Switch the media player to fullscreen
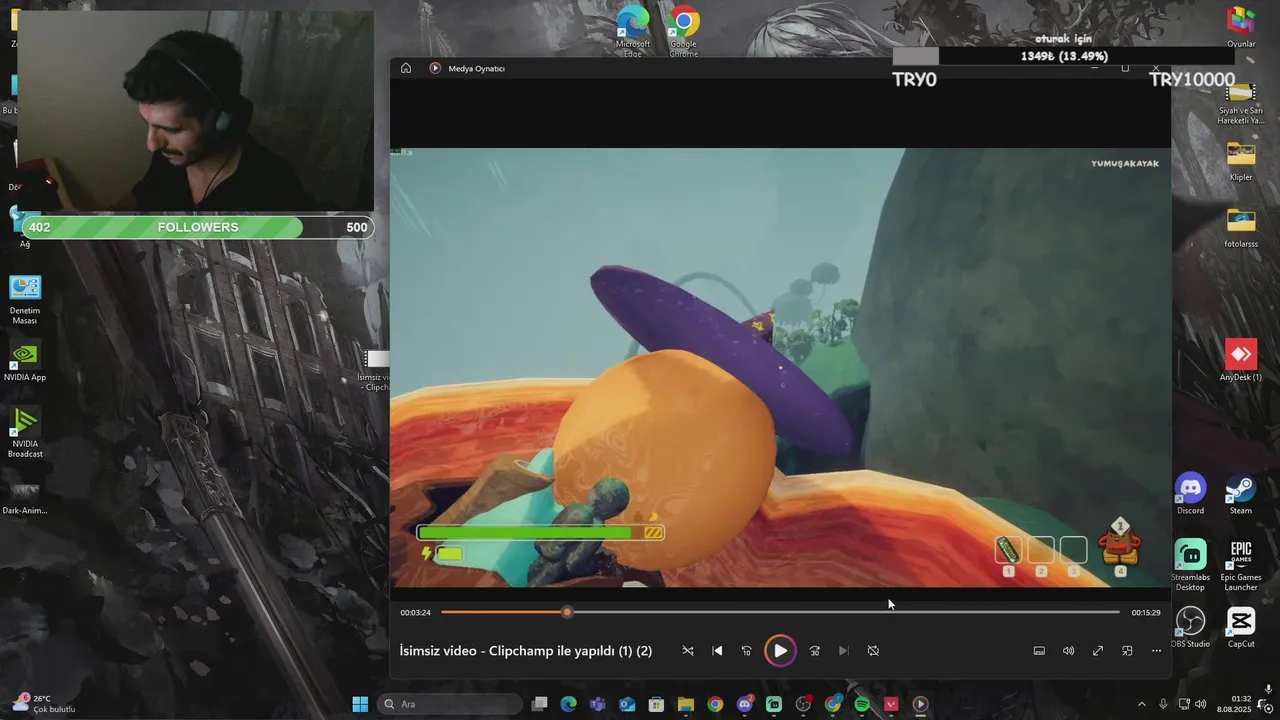This screenshot has width=1280, height=720. [x=1098, y=651]
